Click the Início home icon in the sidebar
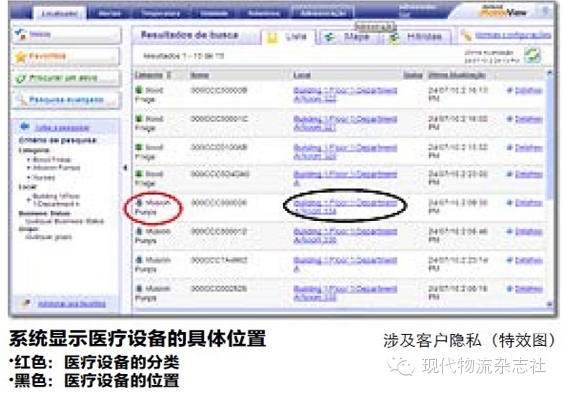The height and width of the screenshot is (393, 563). pyautogui.click(x=21, y=34)
